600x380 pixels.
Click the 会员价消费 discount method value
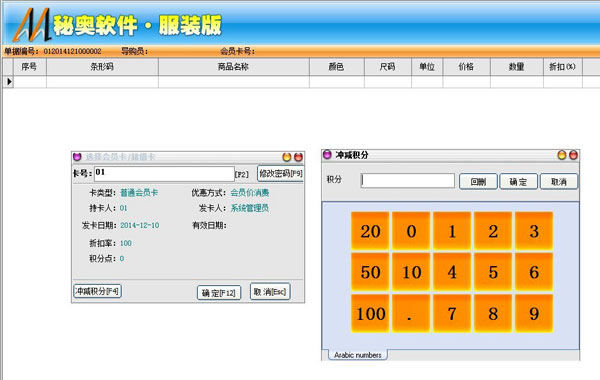click(250, 192)
